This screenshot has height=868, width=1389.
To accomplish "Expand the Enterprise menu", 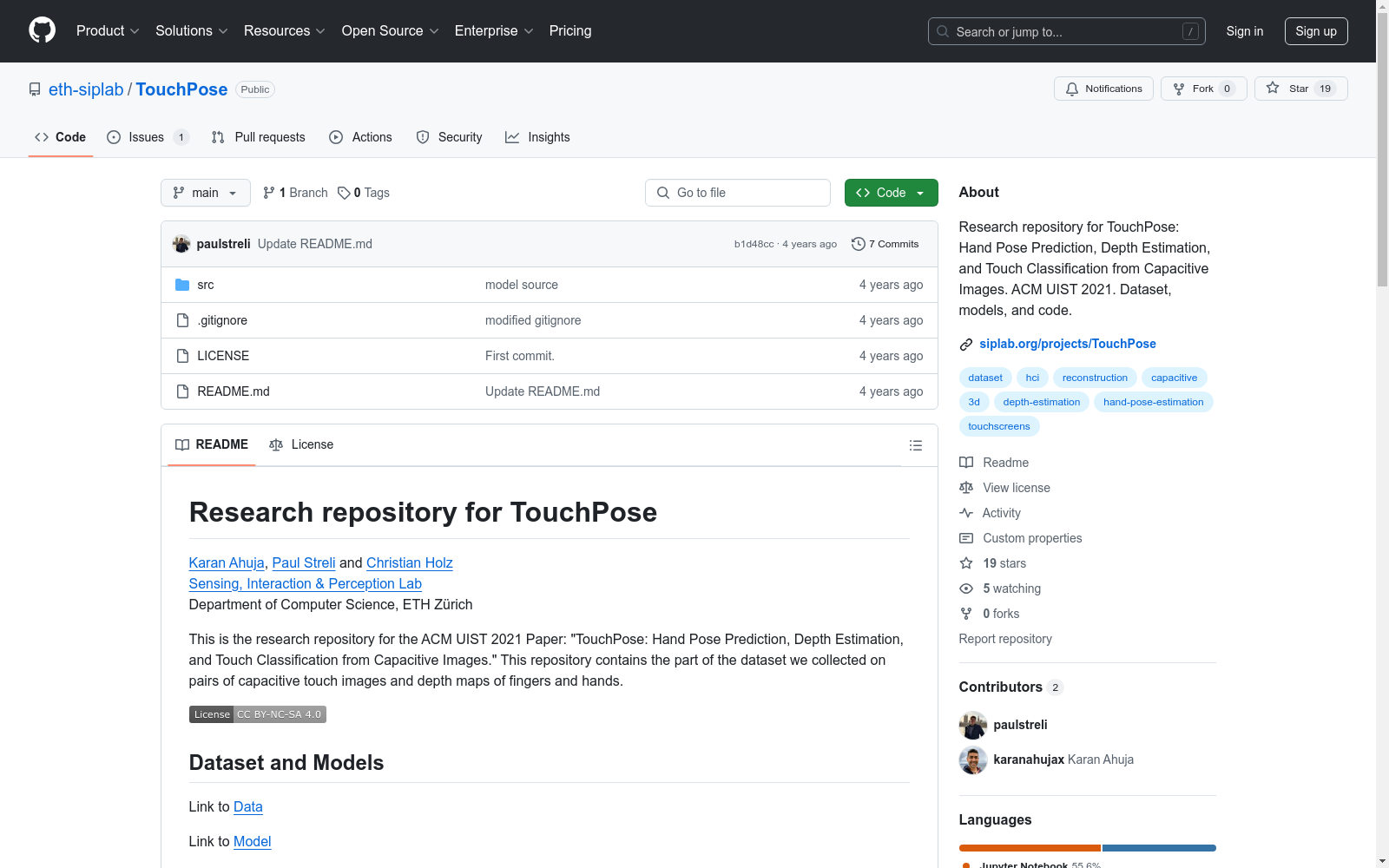I will pos(494,31).
